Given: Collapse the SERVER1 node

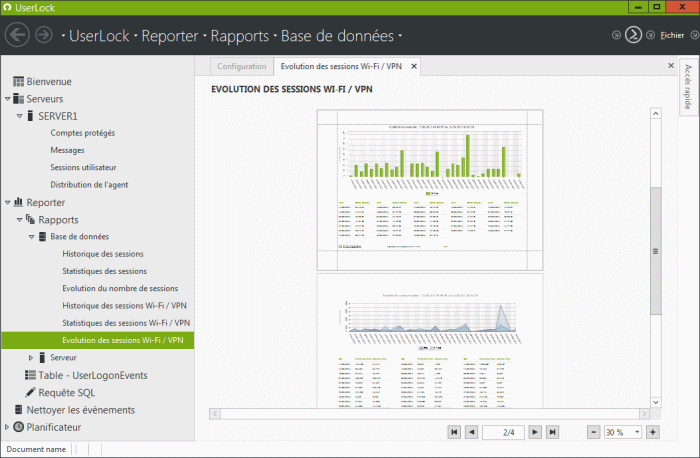Looking at the screenshot, I should [x=19, y=116].
